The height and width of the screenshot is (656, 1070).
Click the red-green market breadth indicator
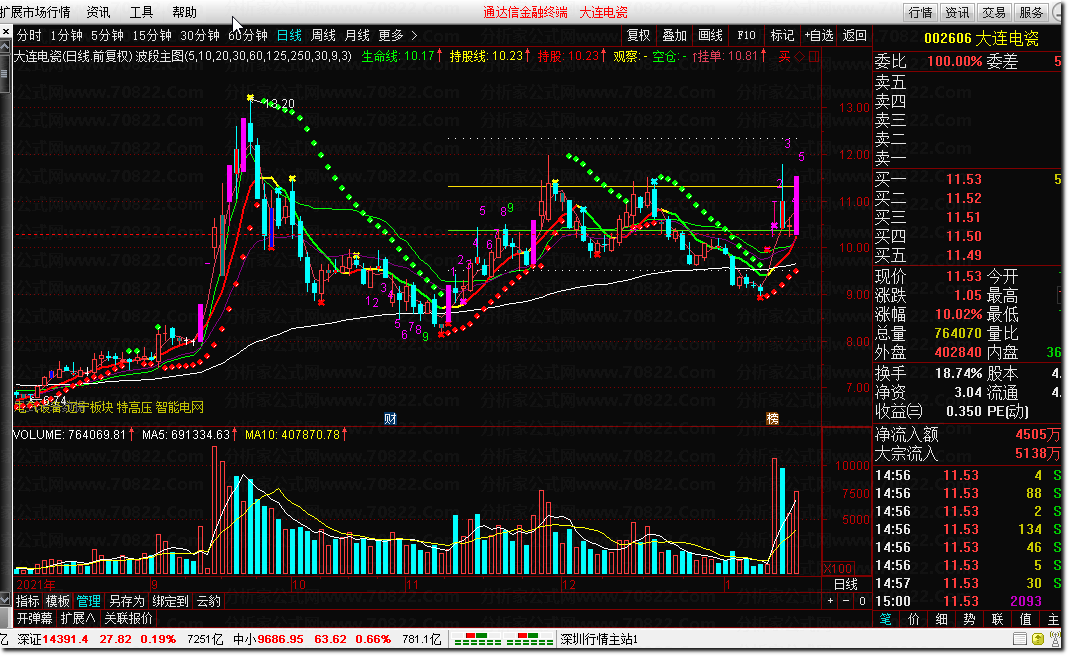tap(504, 640)
